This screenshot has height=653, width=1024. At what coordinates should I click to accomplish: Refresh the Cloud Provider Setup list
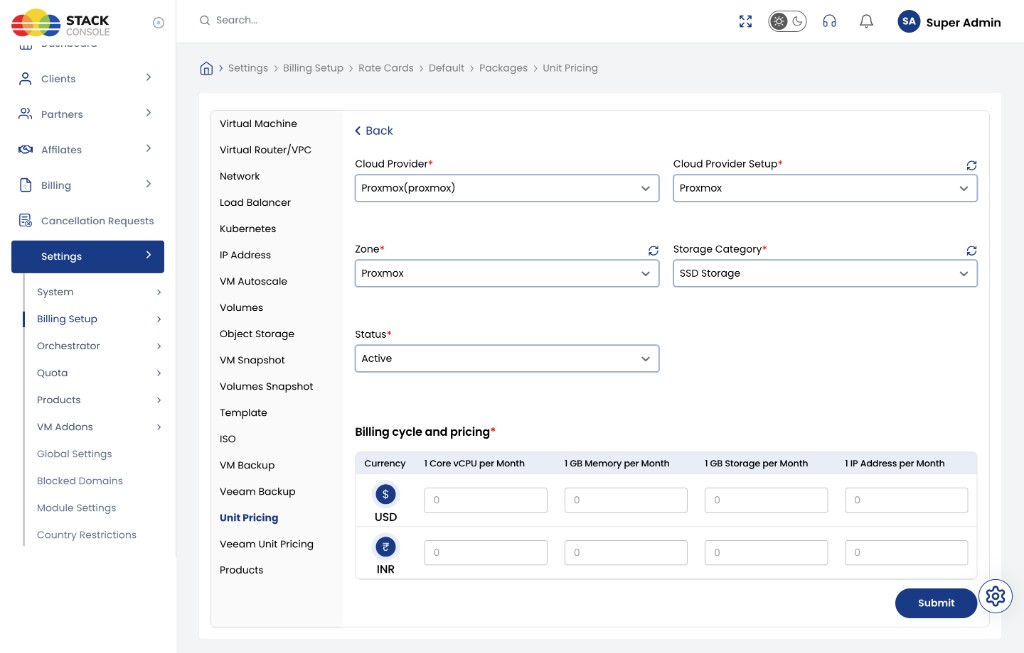tap(971, 165)
